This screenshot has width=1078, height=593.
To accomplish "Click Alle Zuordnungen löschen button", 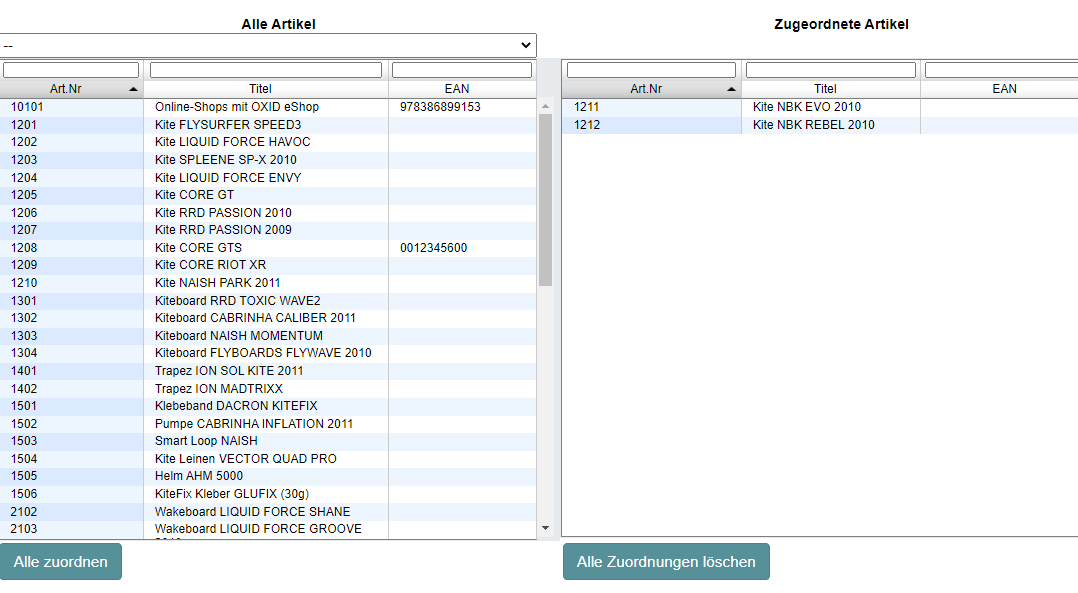I will click(666, 561).
